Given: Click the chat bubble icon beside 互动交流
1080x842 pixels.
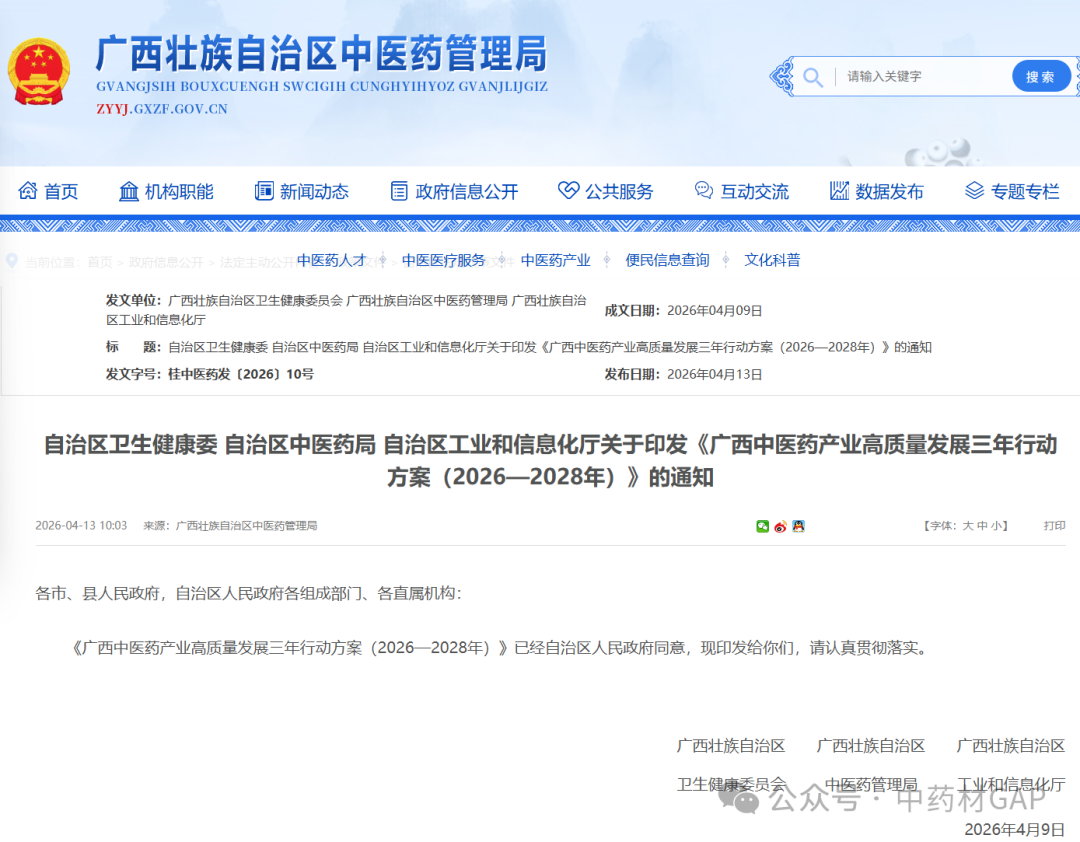Looking at the screenshot, I should tap(704, 190).
